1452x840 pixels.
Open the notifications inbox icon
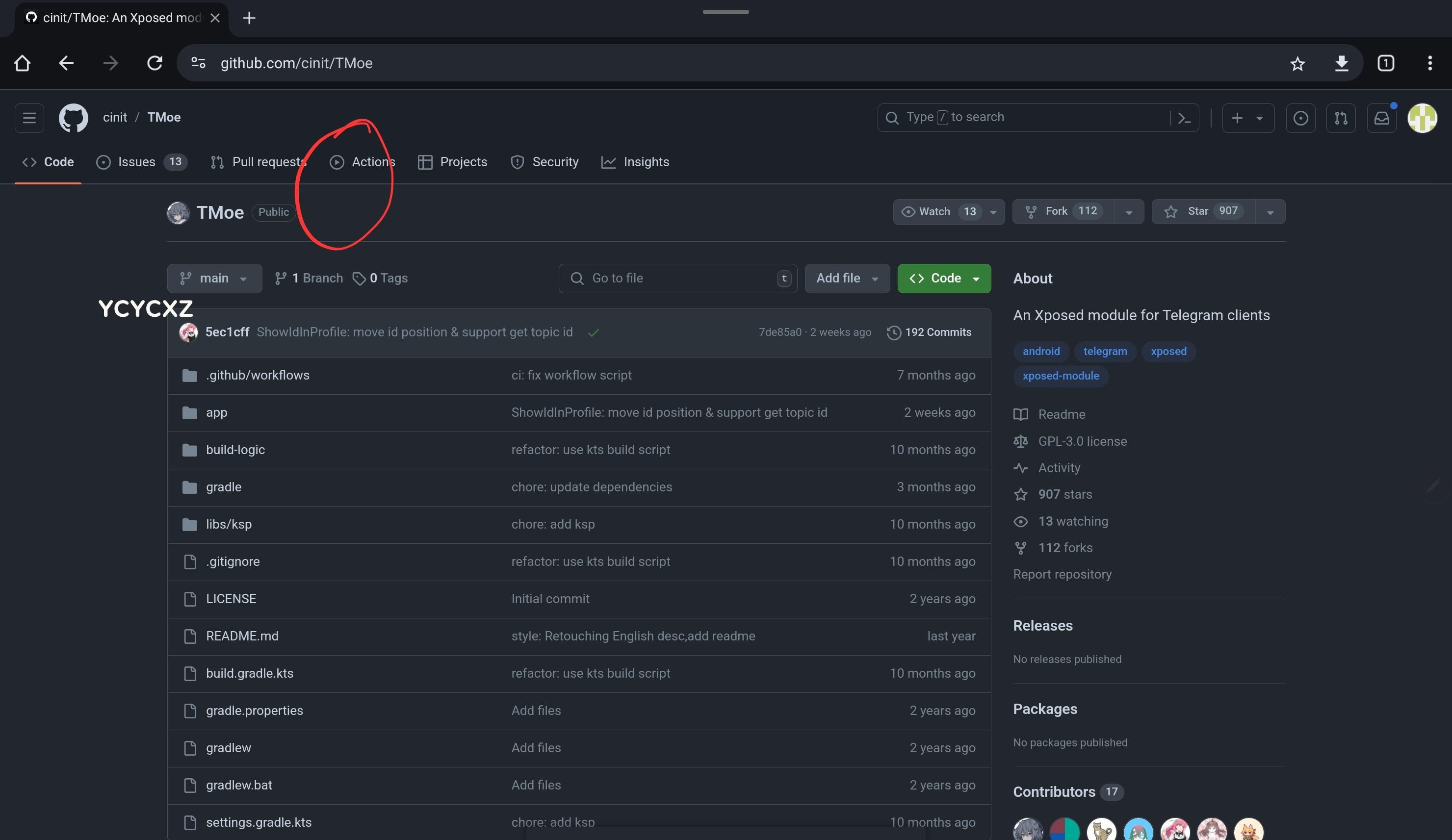1381,118
